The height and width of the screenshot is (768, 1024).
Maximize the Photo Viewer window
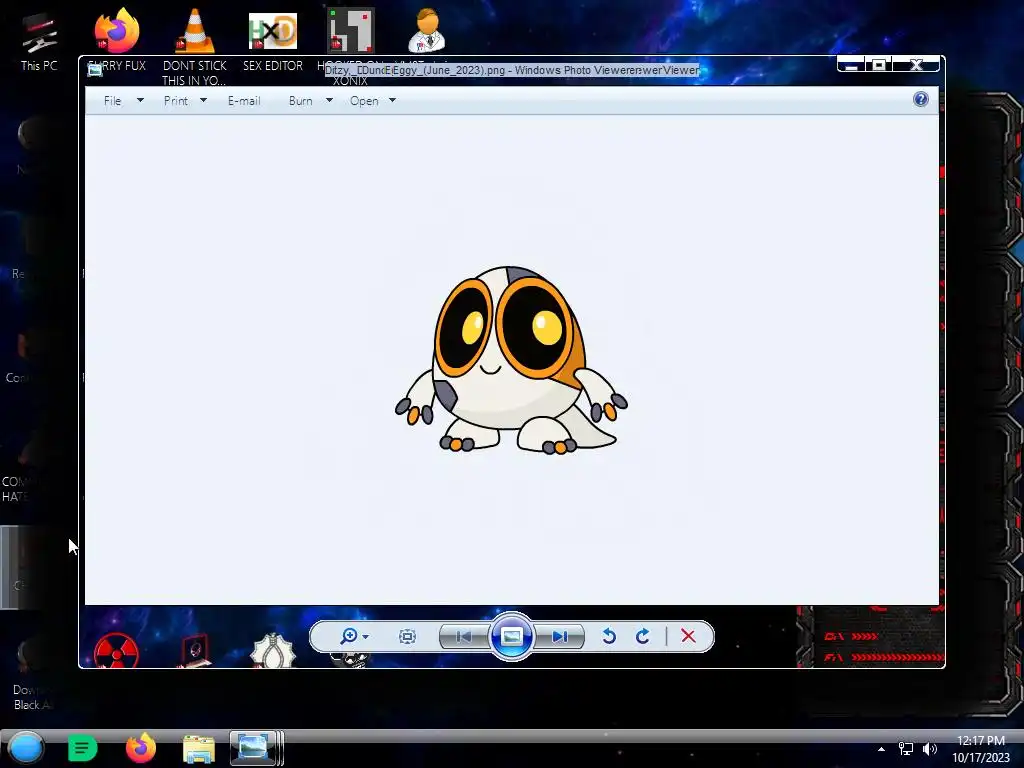pos(879,65)
